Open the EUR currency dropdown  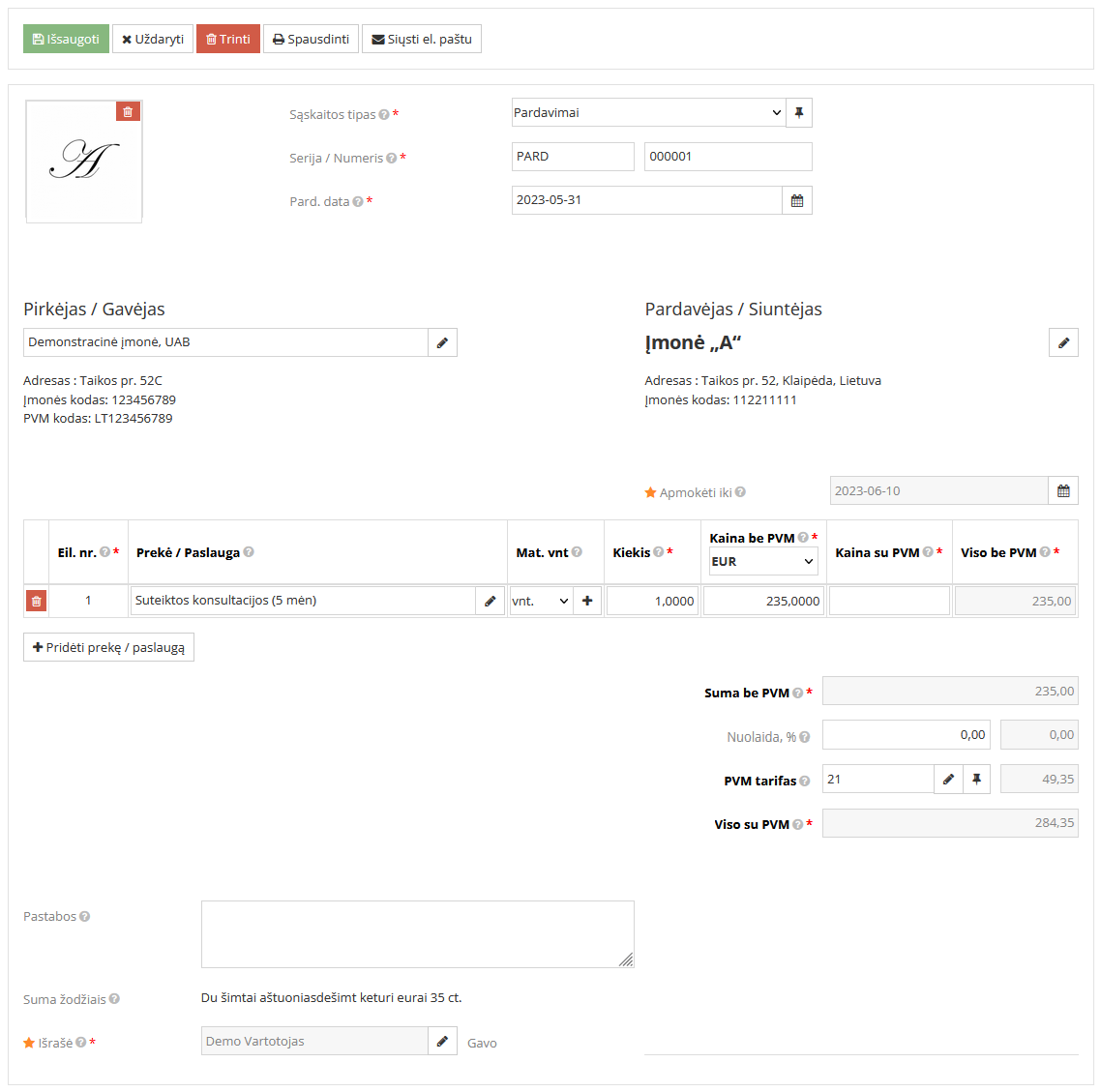click(x=762, y=562)
